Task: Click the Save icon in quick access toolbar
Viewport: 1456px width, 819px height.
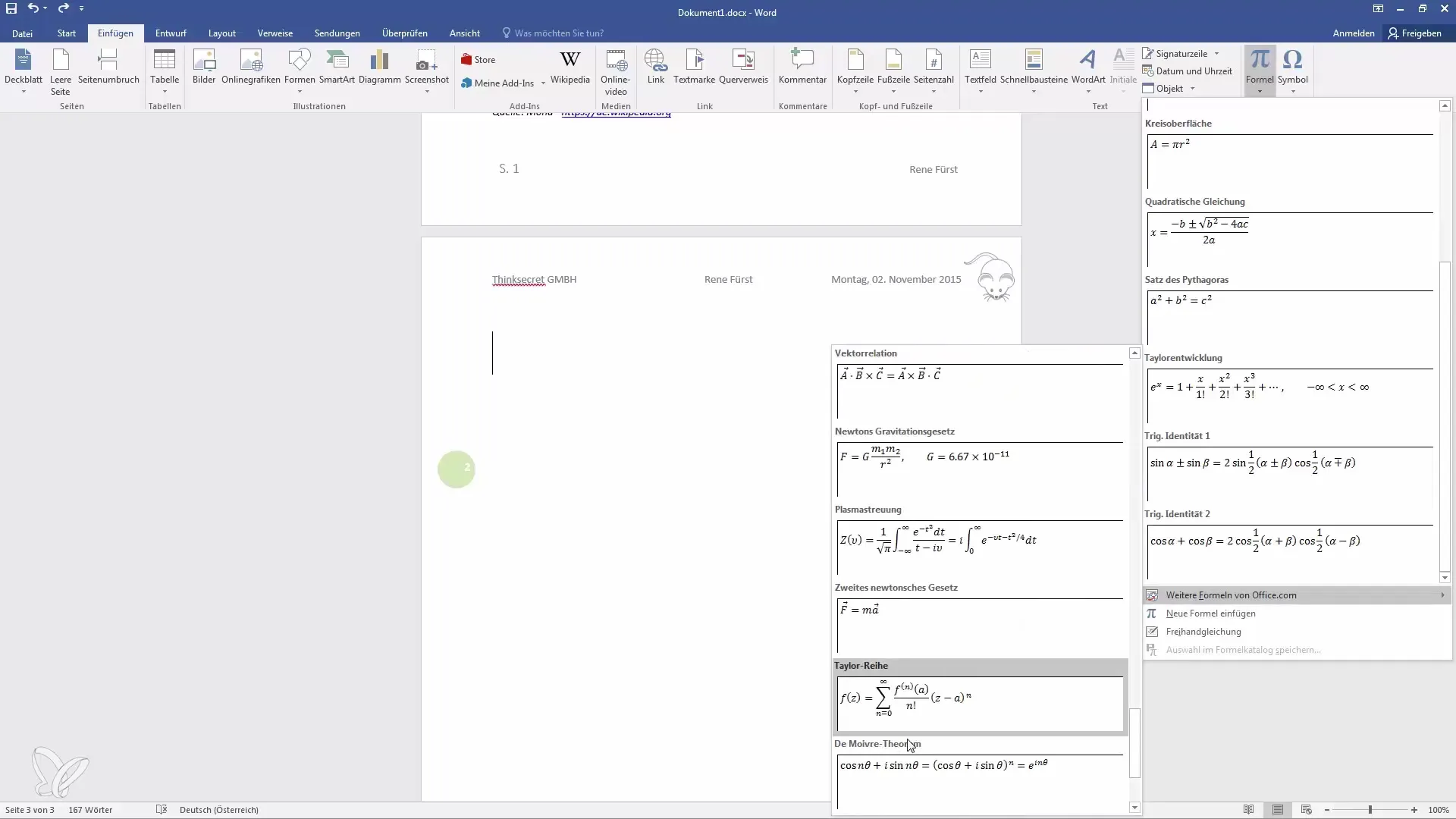Action: click(11, 8)
